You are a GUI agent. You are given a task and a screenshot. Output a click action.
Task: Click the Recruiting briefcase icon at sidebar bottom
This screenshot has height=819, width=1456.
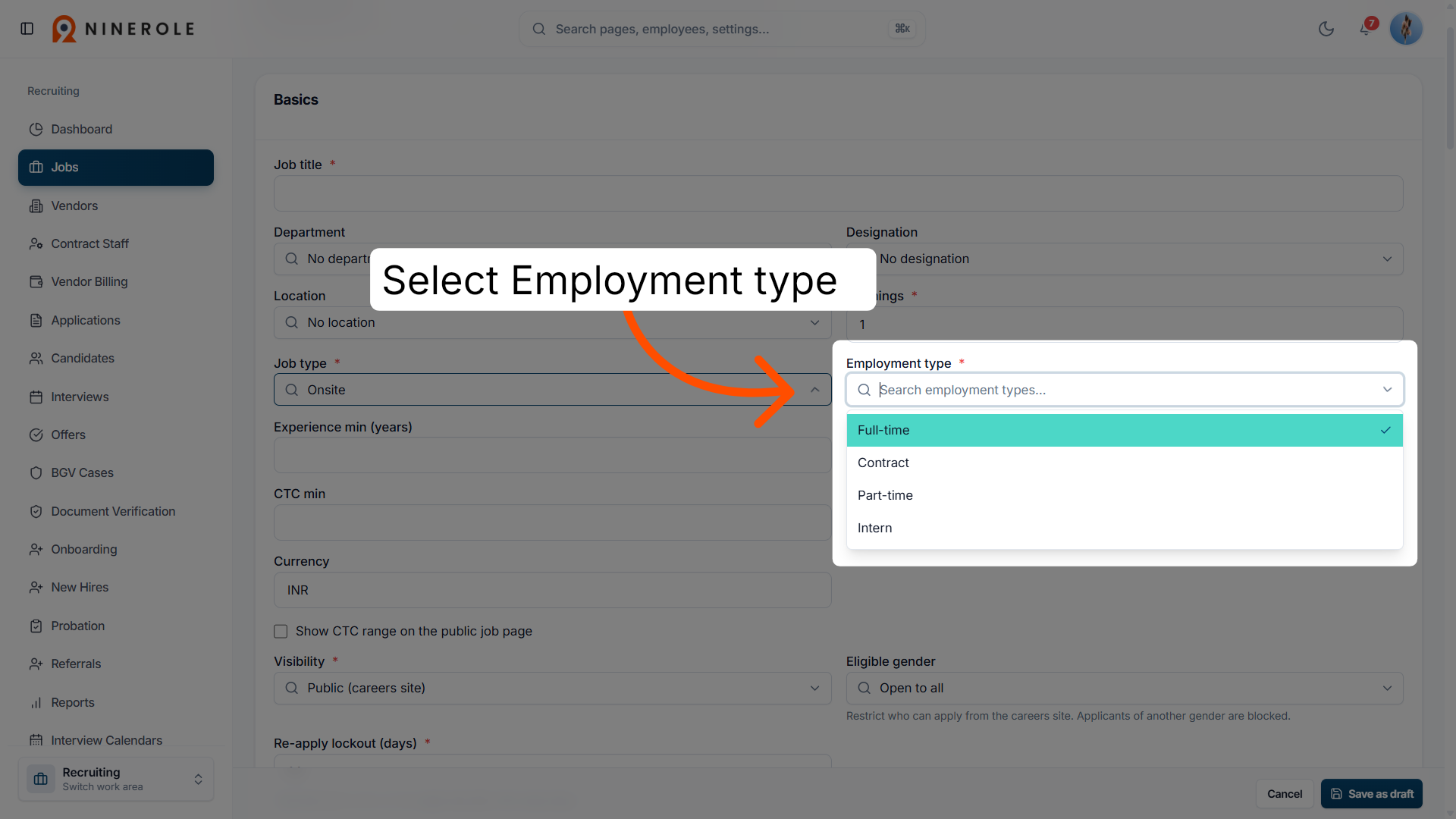[41, 779]
